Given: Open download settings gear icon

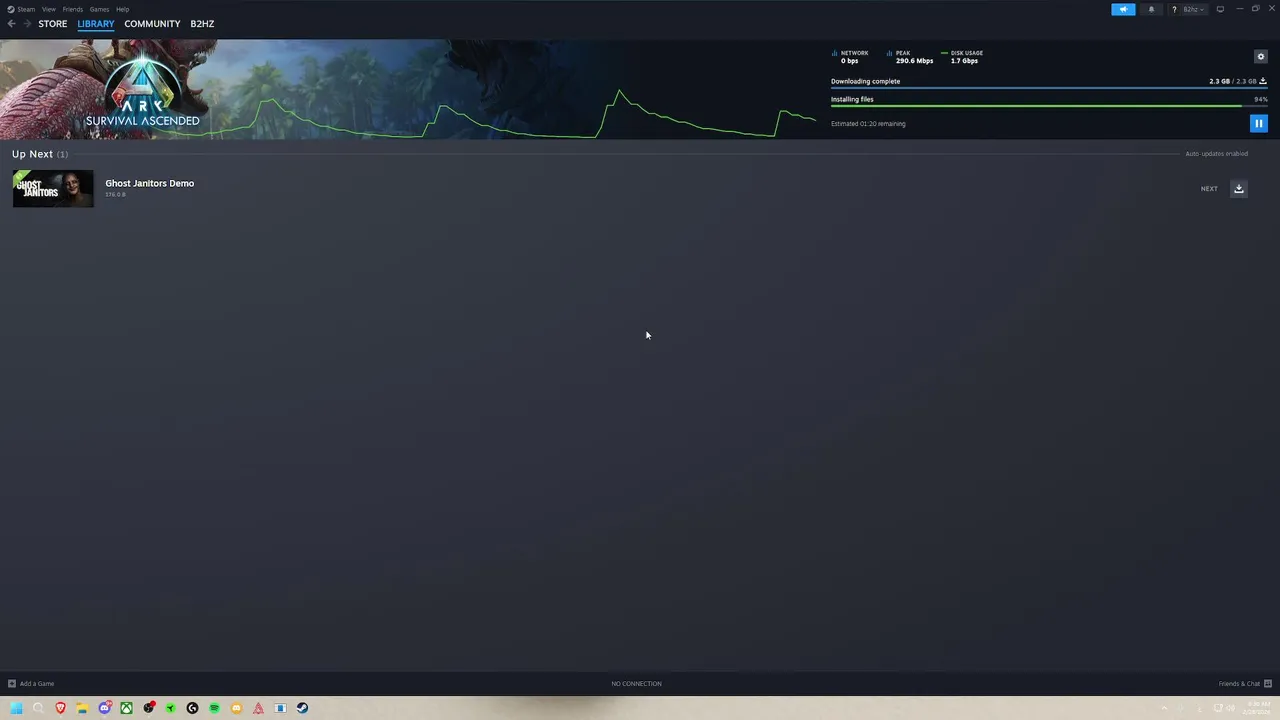Looking at the screenshot, I should tap(1260, 56).
